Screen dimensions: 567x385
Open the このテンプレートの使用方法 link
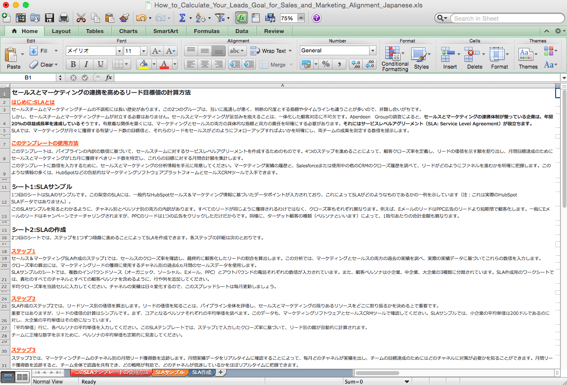pyautogui.click(x=45, y=143)
